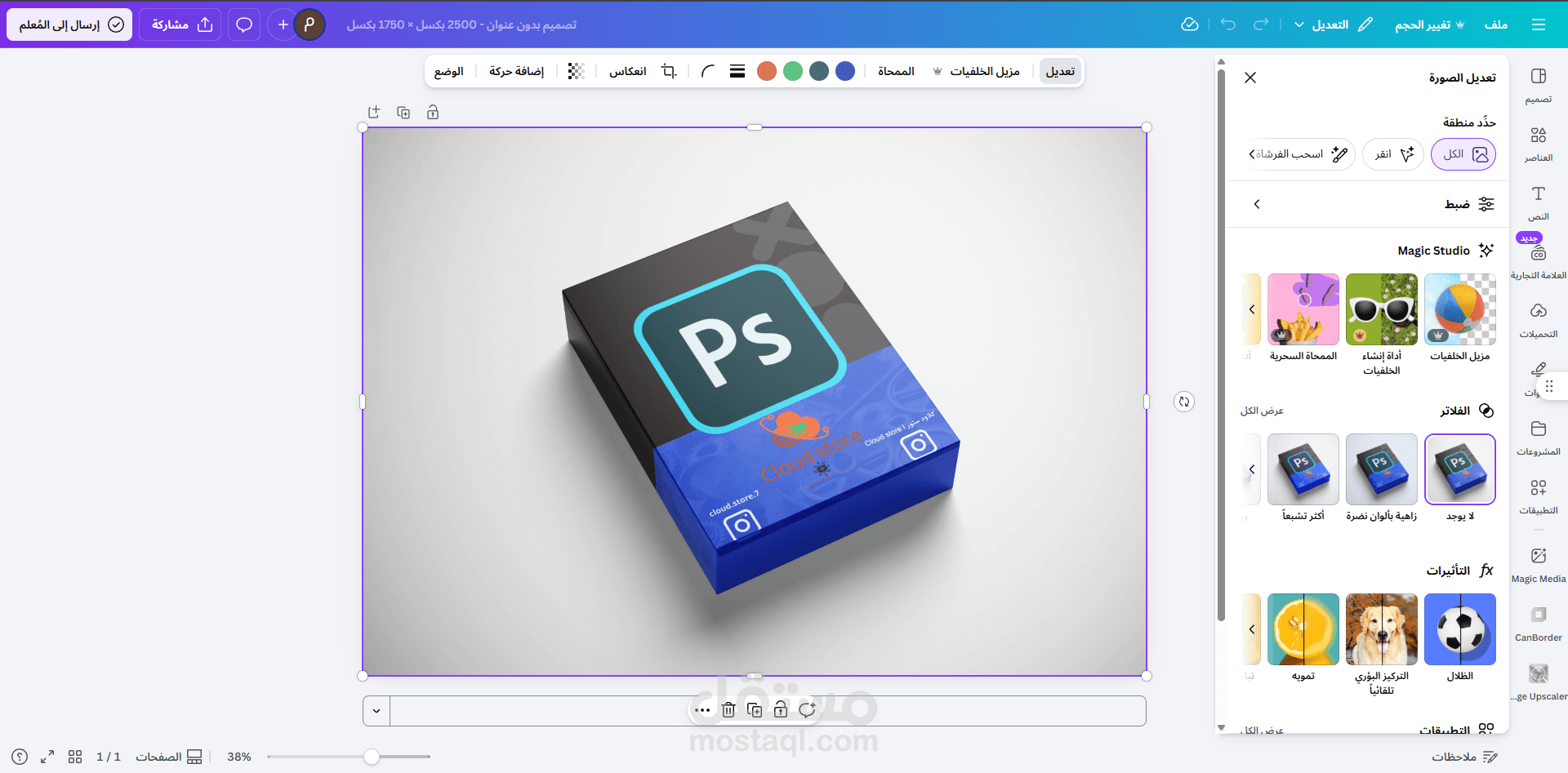1568x773 pixels.
Task: Click الوضع position button
Action: pyautogui.click(x=449, y=71)
